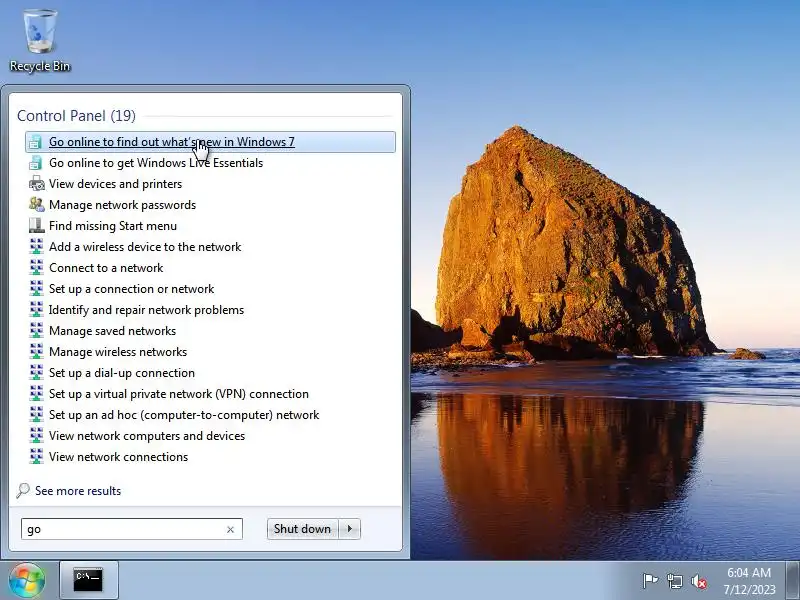The height and width of the screenshot is (600, 800).
Task: Click the icon beside 'Go online to find out what's new'
Action: click(36, 142)
